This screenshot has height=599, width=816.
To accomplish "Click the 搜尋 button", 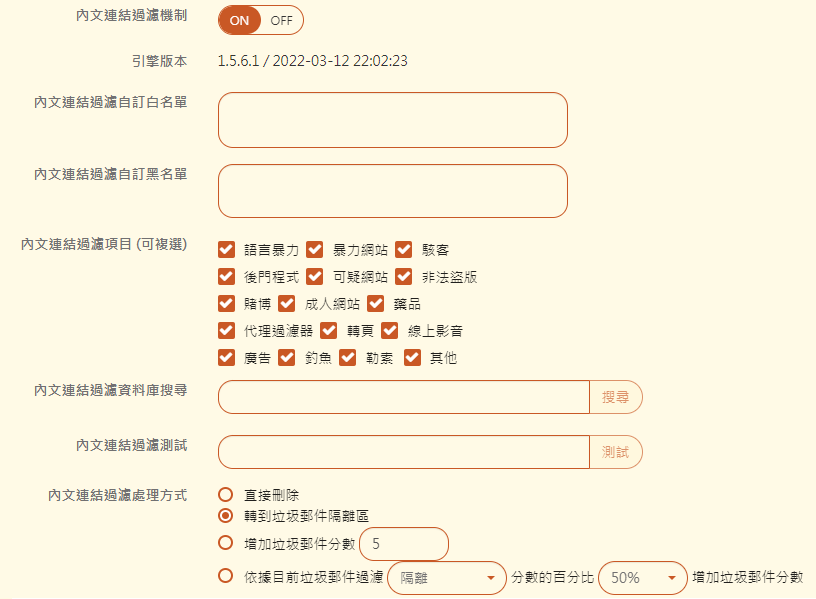I will (616, 397).
